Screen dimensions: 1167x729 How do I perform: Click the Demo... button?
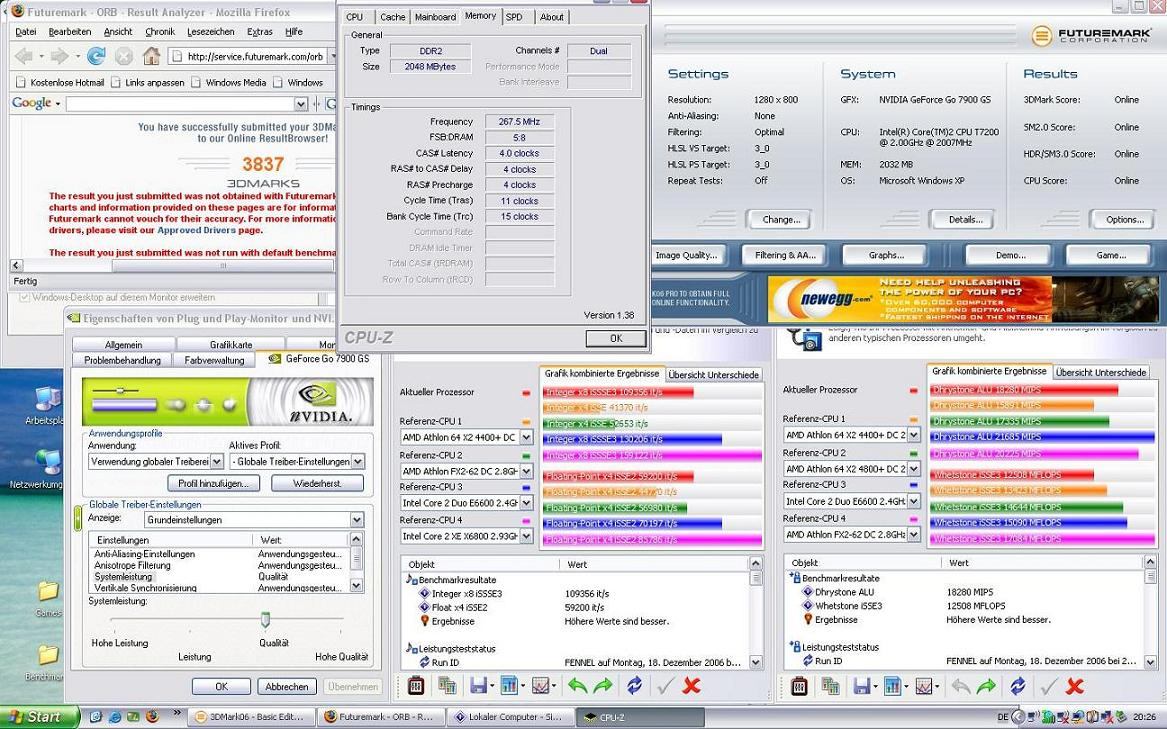(x=1010, y=255)
